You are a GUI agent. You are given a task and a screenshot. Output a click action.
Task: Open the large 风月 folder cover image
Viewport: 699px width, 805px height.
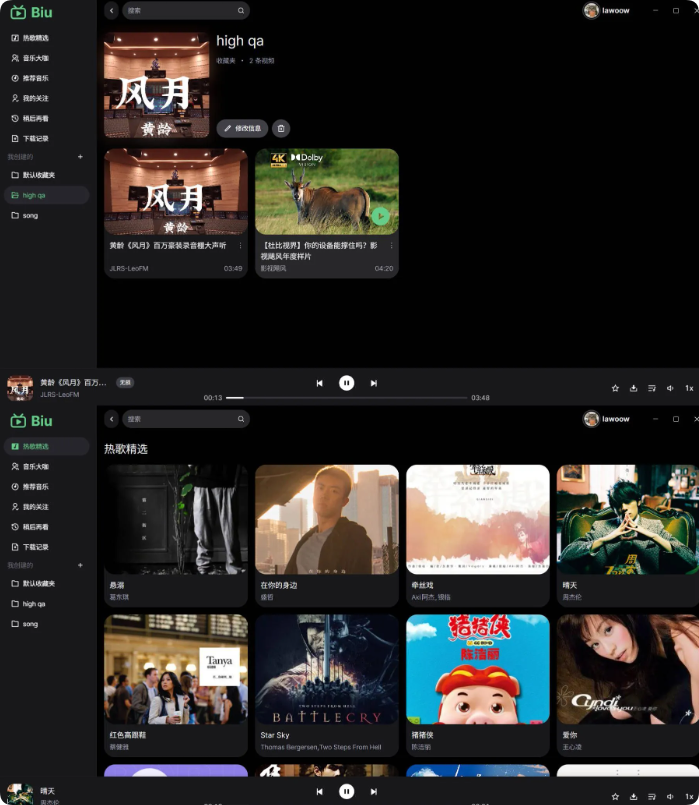(157, 85)
